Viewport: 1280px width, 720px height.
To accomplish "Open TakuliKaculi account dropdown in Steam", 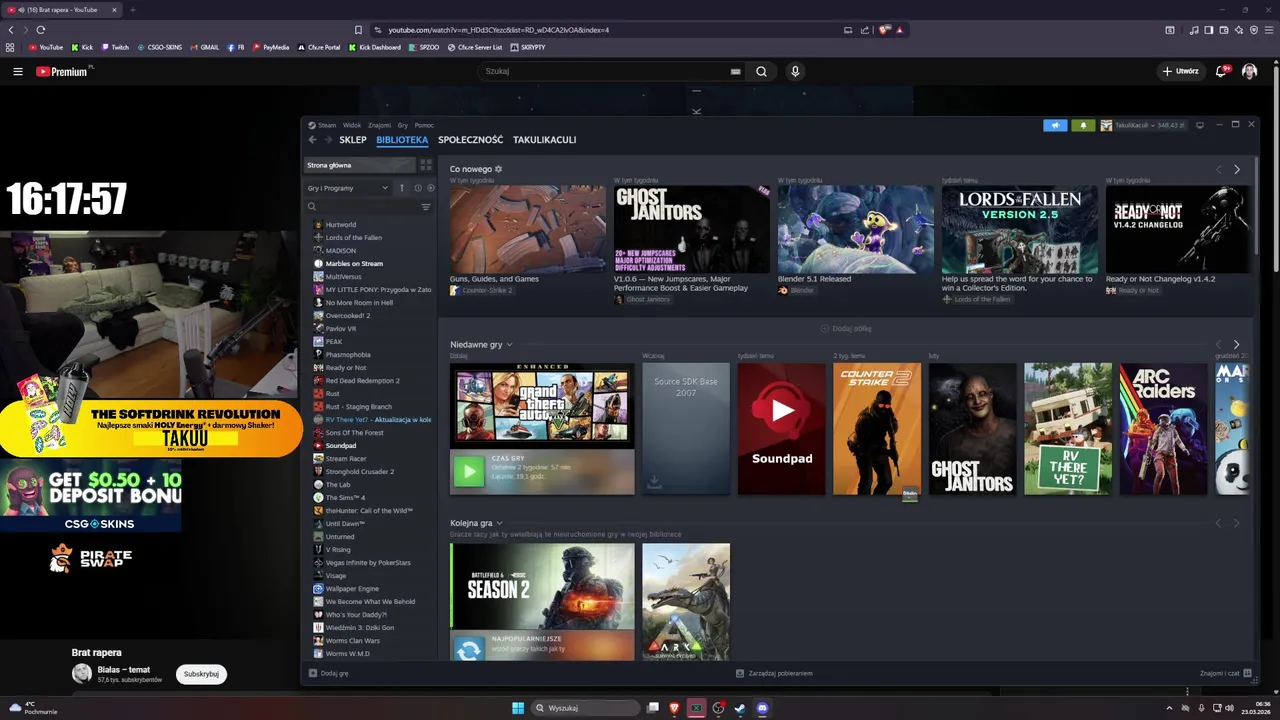I will coord(1144,125).
